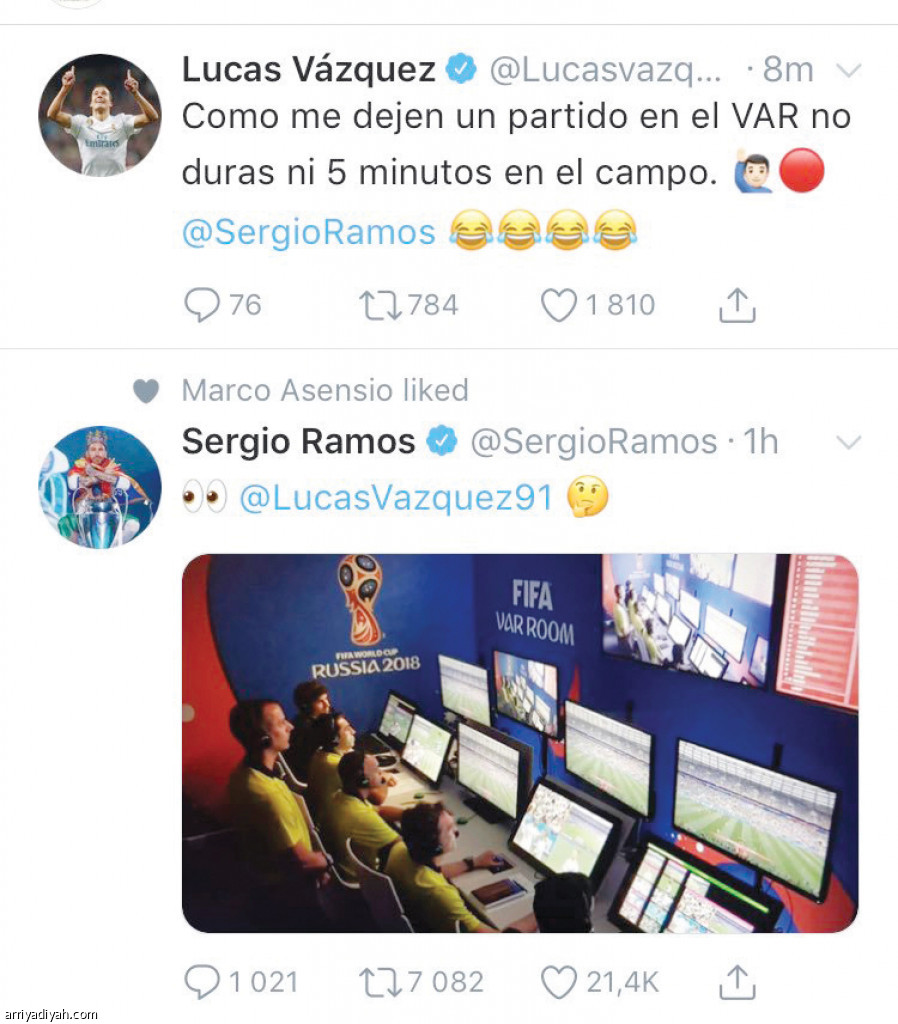Screen dimensions: 898x1024
Task: Tap the Sergio Ramos display name
Action: click(298, 441)
